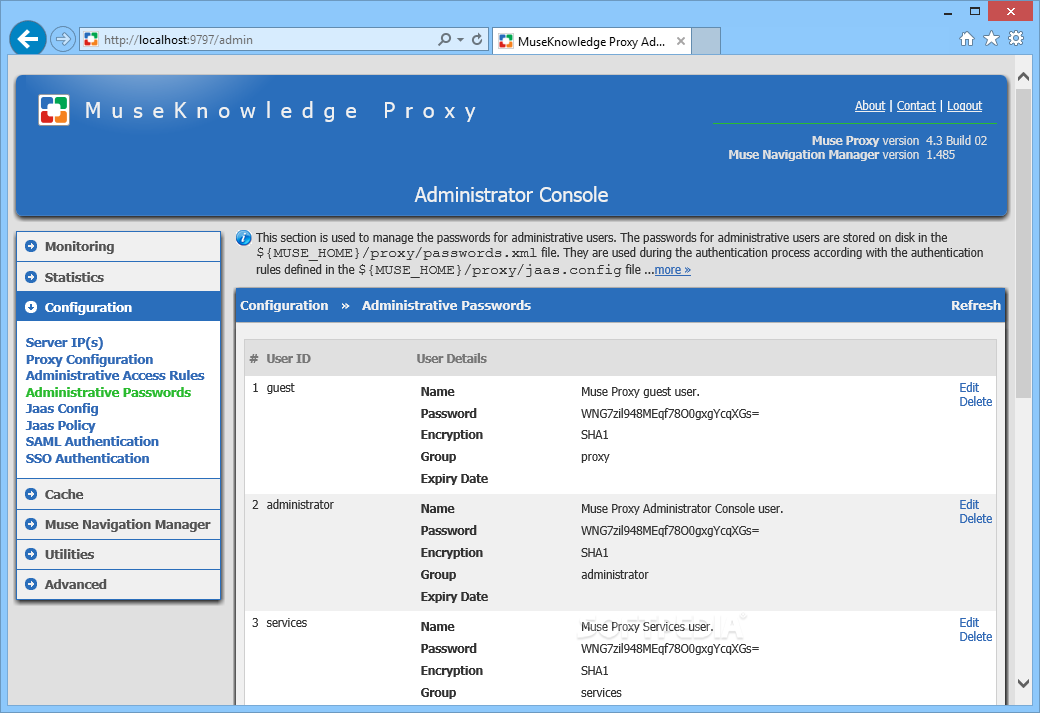The image size is (1040, 713).
Task: Expand the Cache menu section
Action: (x=119, y=494)
